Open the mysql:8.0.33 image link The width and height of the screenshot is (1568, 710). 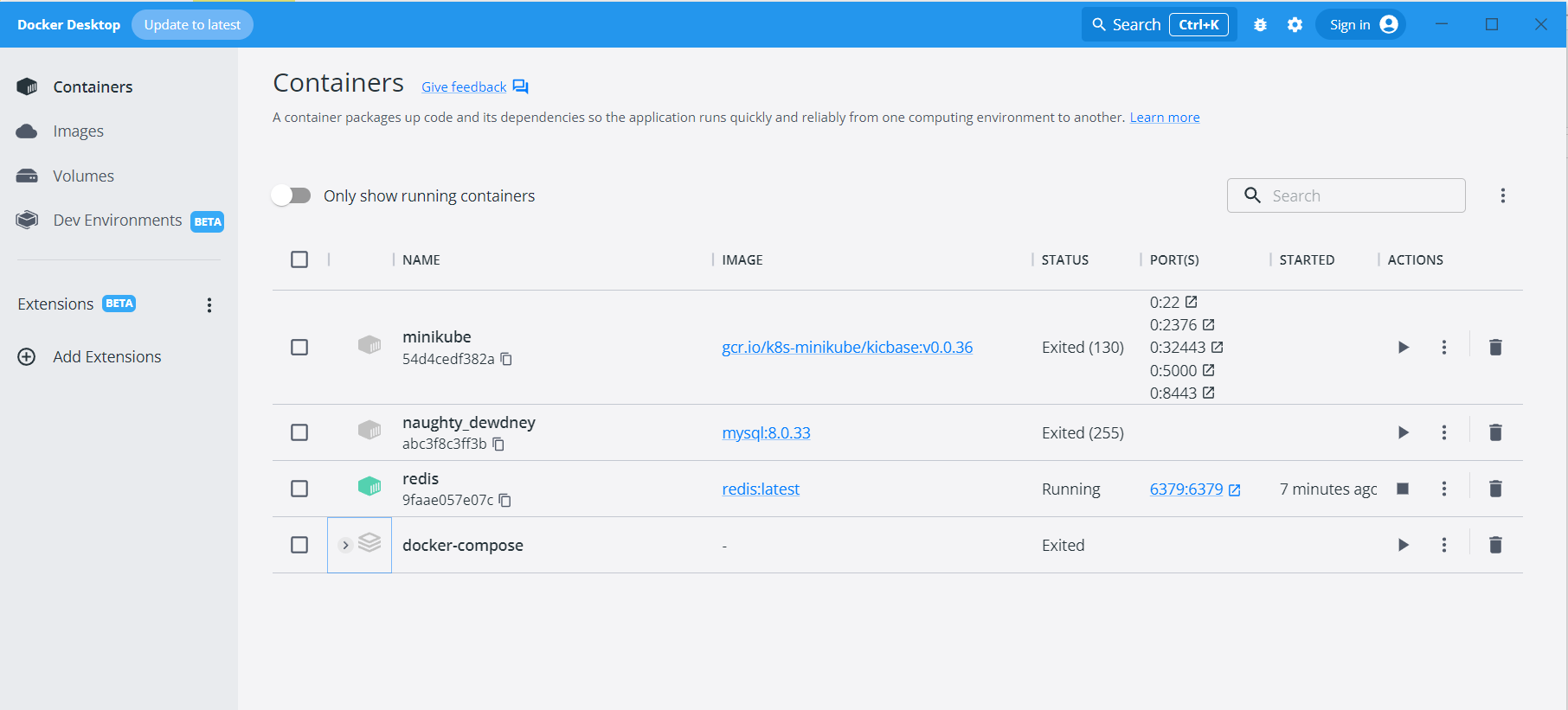pos(766,432)
